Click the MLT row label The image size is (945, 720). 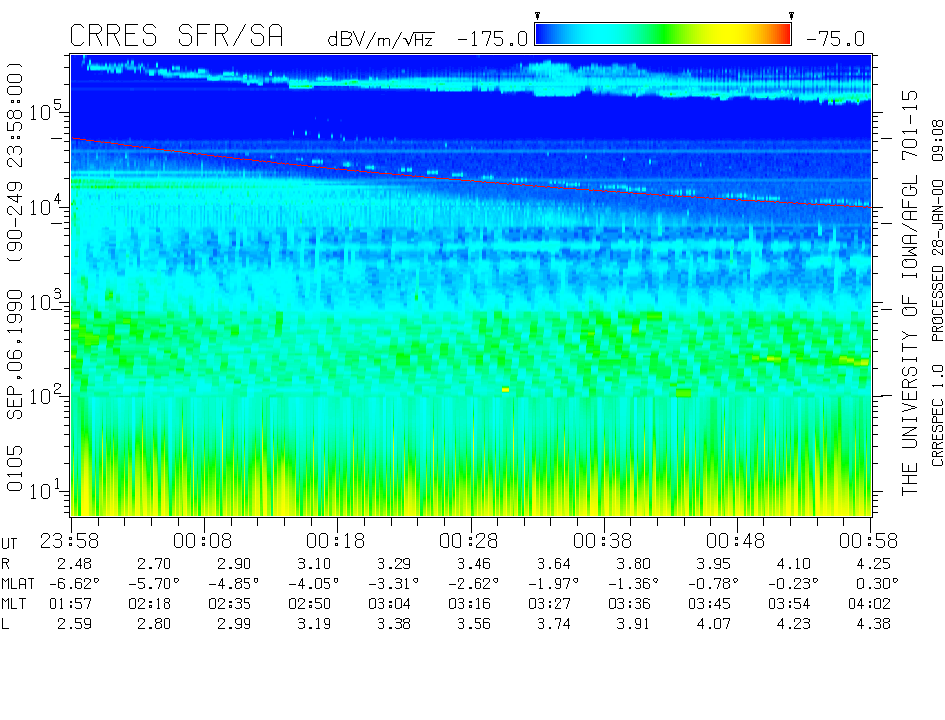(15, 603)
